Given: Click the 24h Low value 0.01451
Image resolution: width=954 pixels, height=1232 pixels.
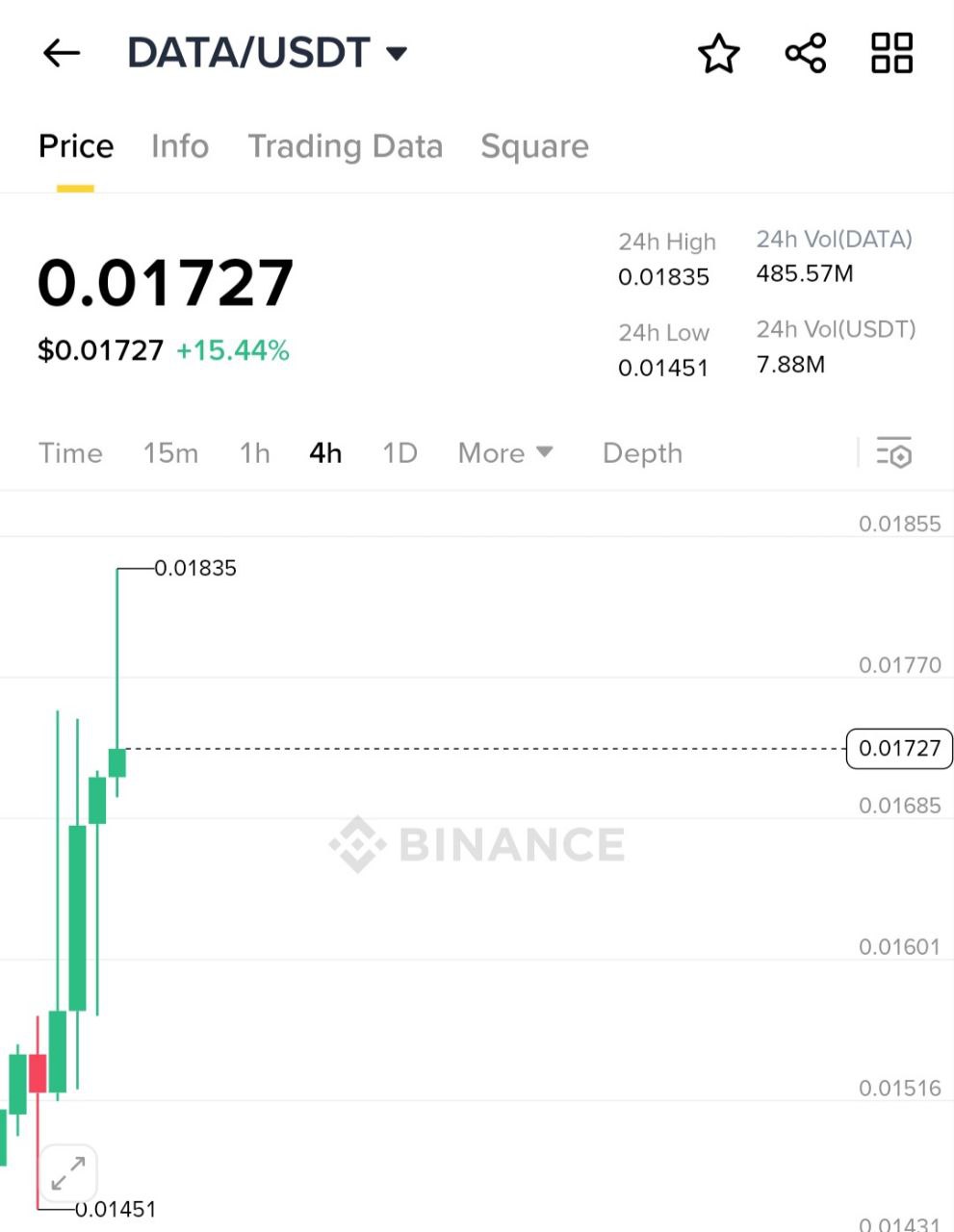Looking at the screenshot, I should (x=663, y=368).
